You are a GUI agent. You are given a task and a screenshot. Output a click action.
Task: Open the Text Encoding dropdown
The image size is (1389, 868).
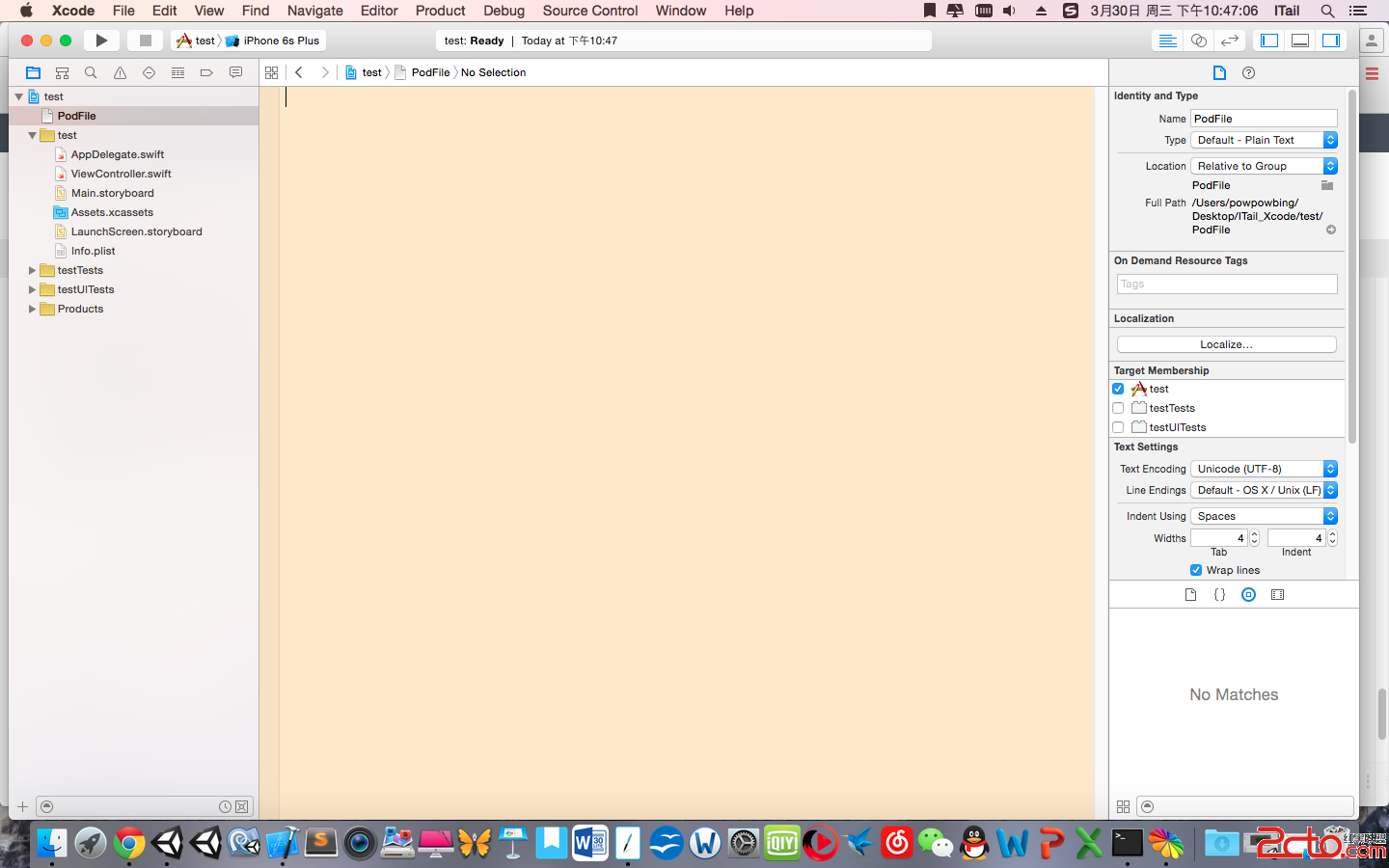click(x=1264, y=469)
